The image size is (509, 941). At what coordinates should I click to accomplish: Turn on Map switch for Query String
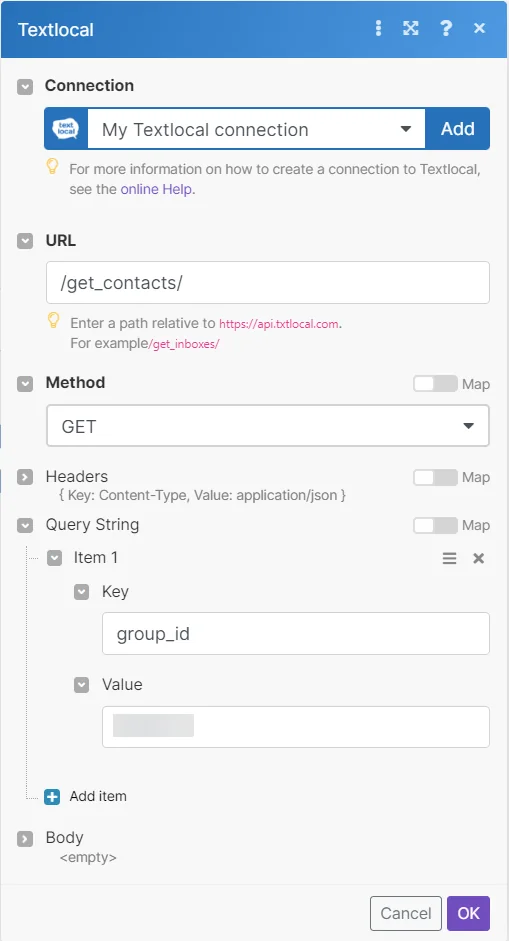(435, 525)
